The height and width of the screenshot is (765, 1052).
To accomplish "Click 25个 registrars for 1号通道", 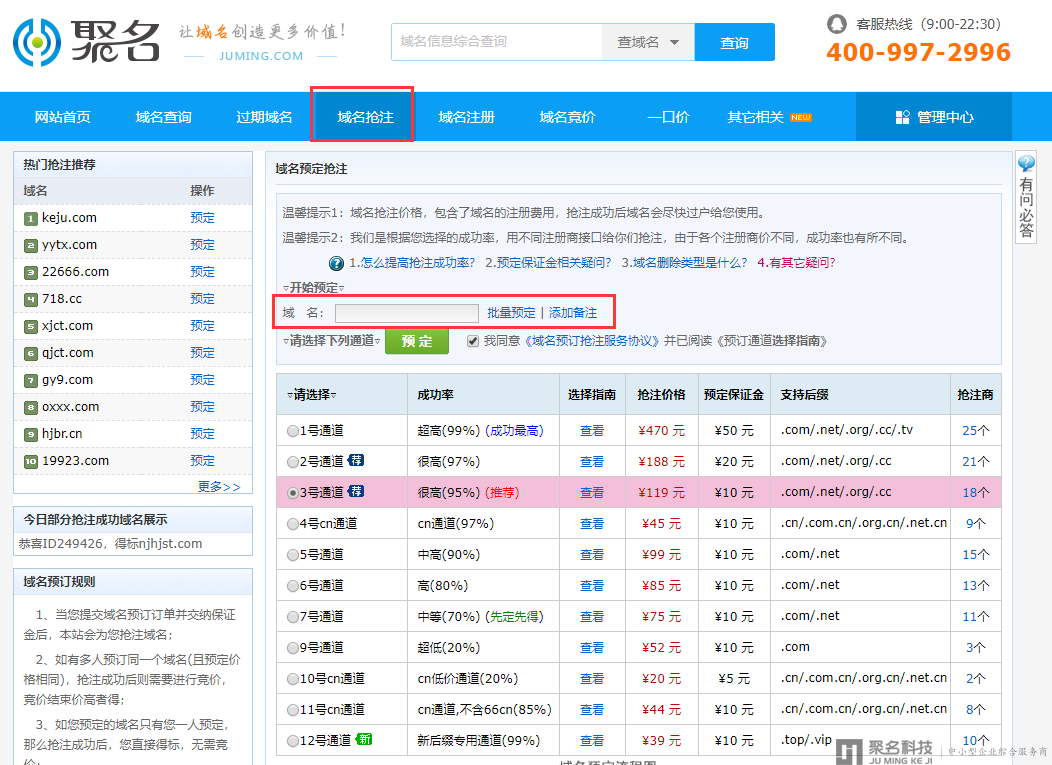I will (976, 431).
